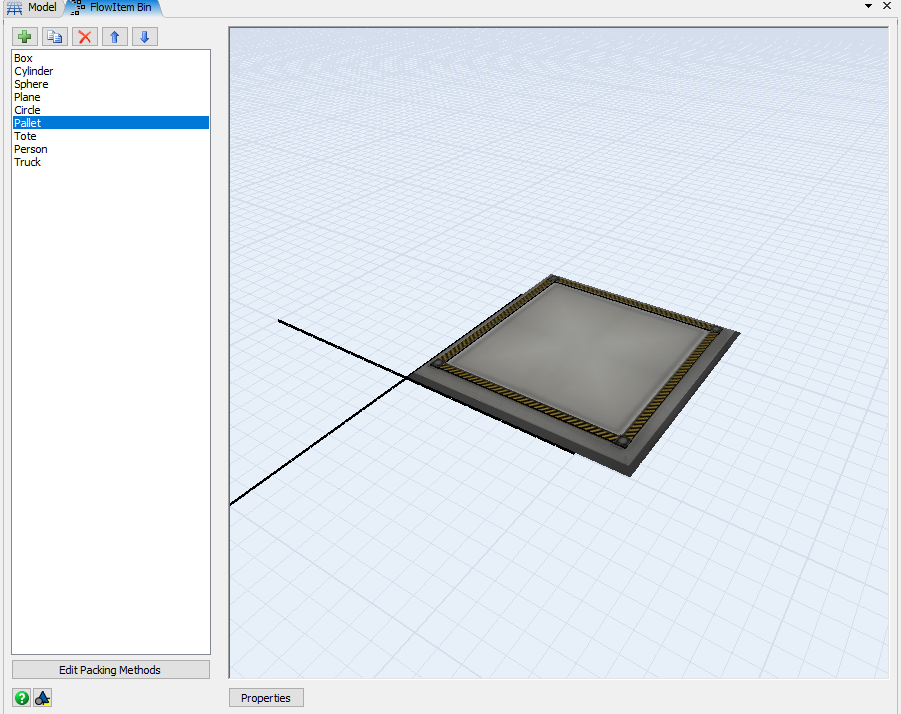Choose Person in the flowitem list

click(30, 149)
